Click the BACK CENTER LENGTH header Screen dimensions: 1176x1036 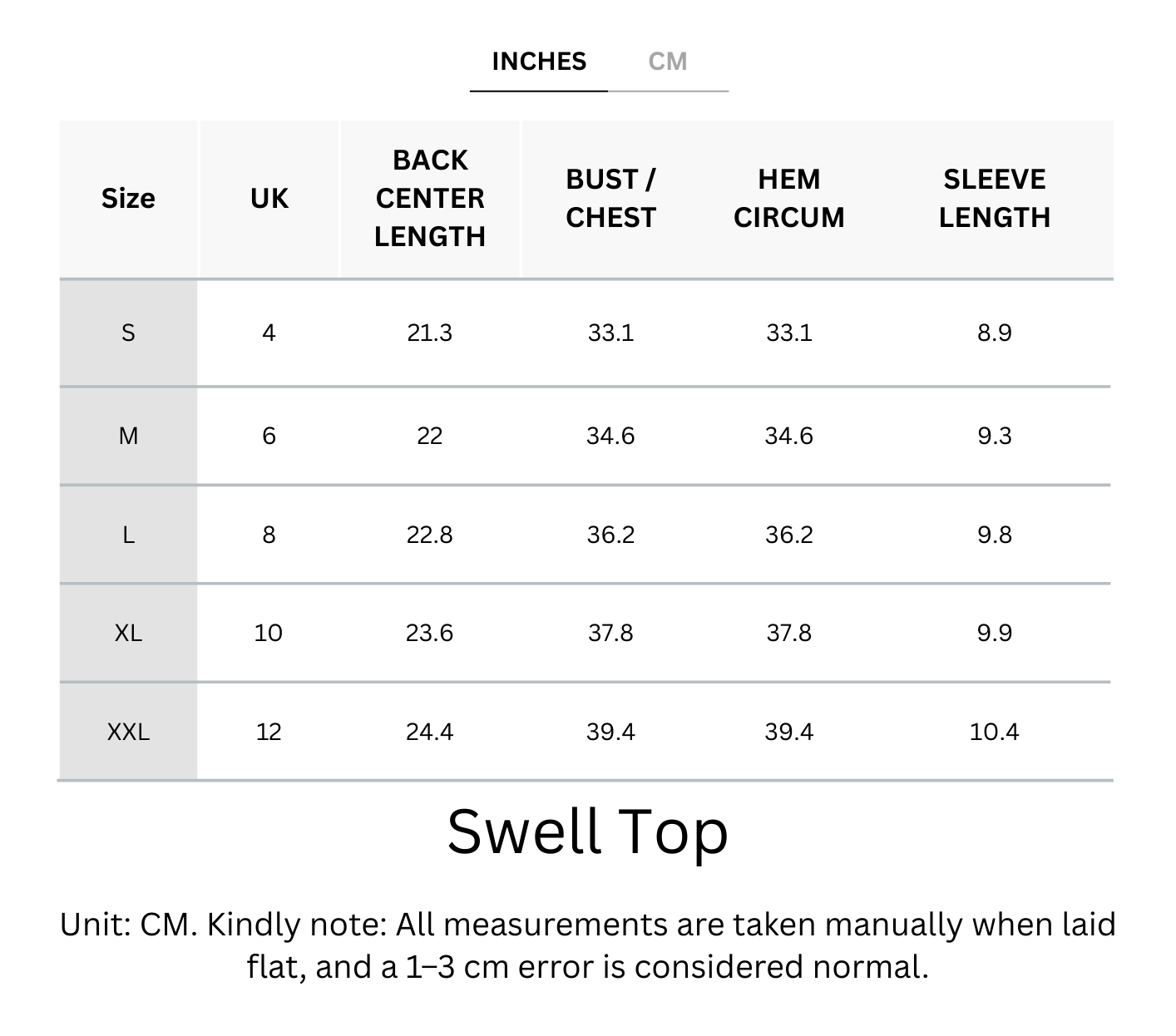coord(430,199)
